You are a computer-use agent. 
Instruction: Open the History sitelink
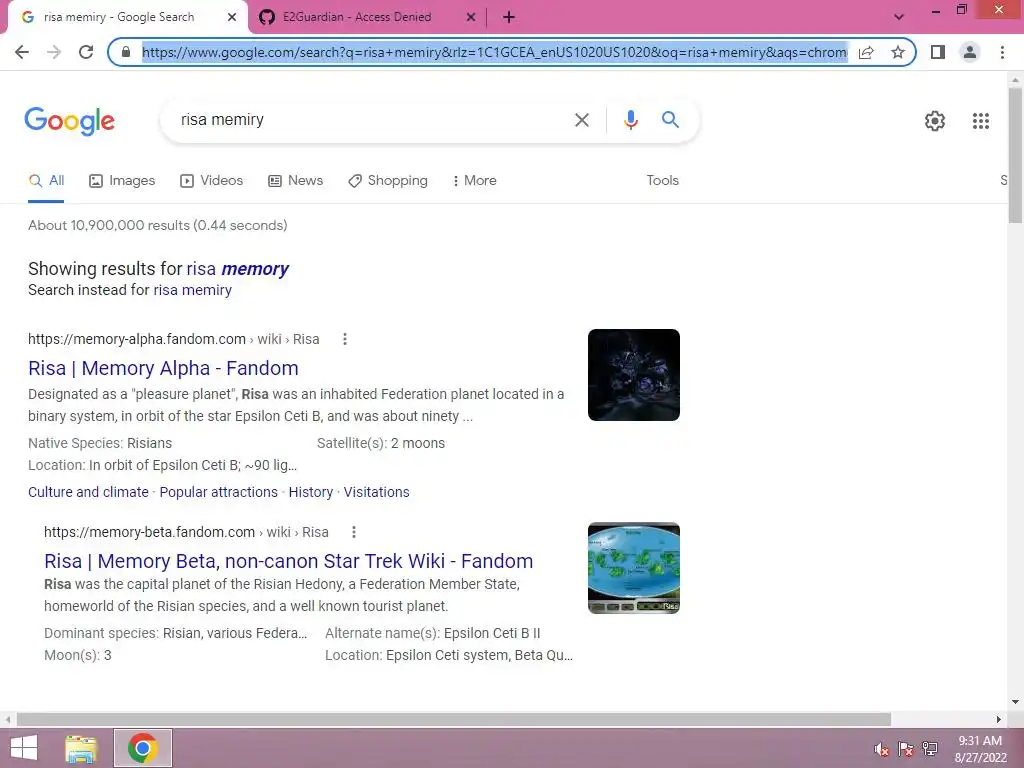click(x=311, y=492)
